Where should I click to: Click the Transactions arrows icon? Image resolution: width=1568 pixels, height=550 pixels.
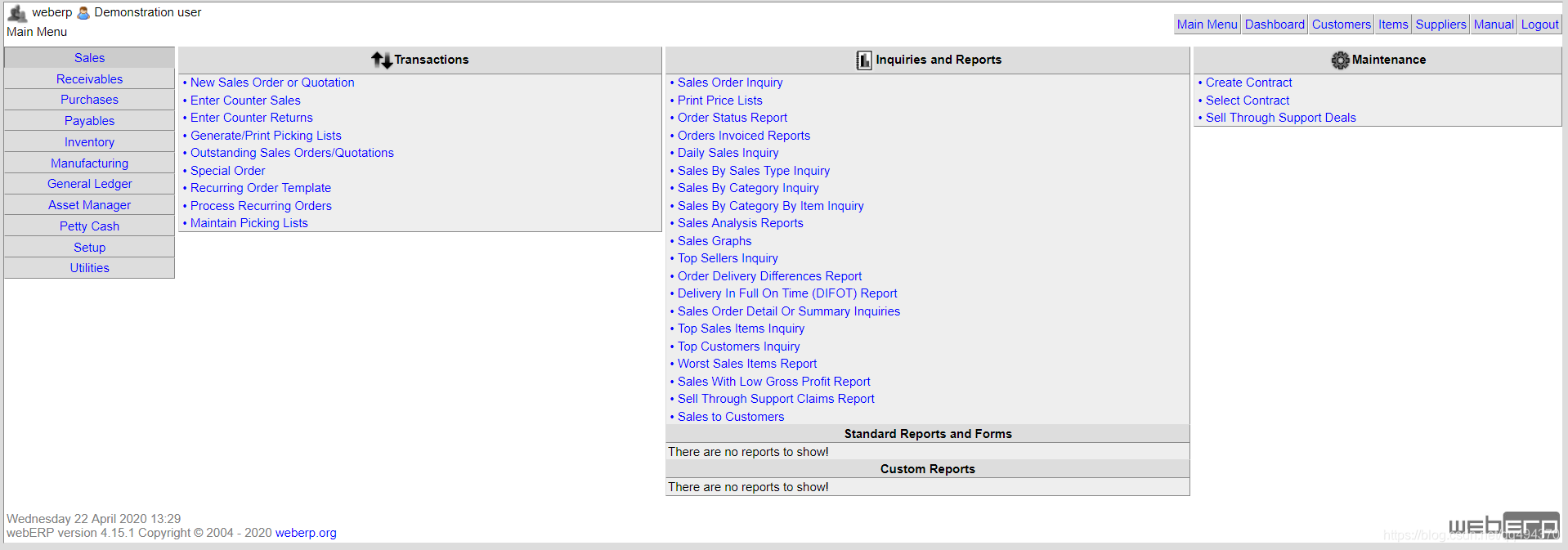click(382, 60)
